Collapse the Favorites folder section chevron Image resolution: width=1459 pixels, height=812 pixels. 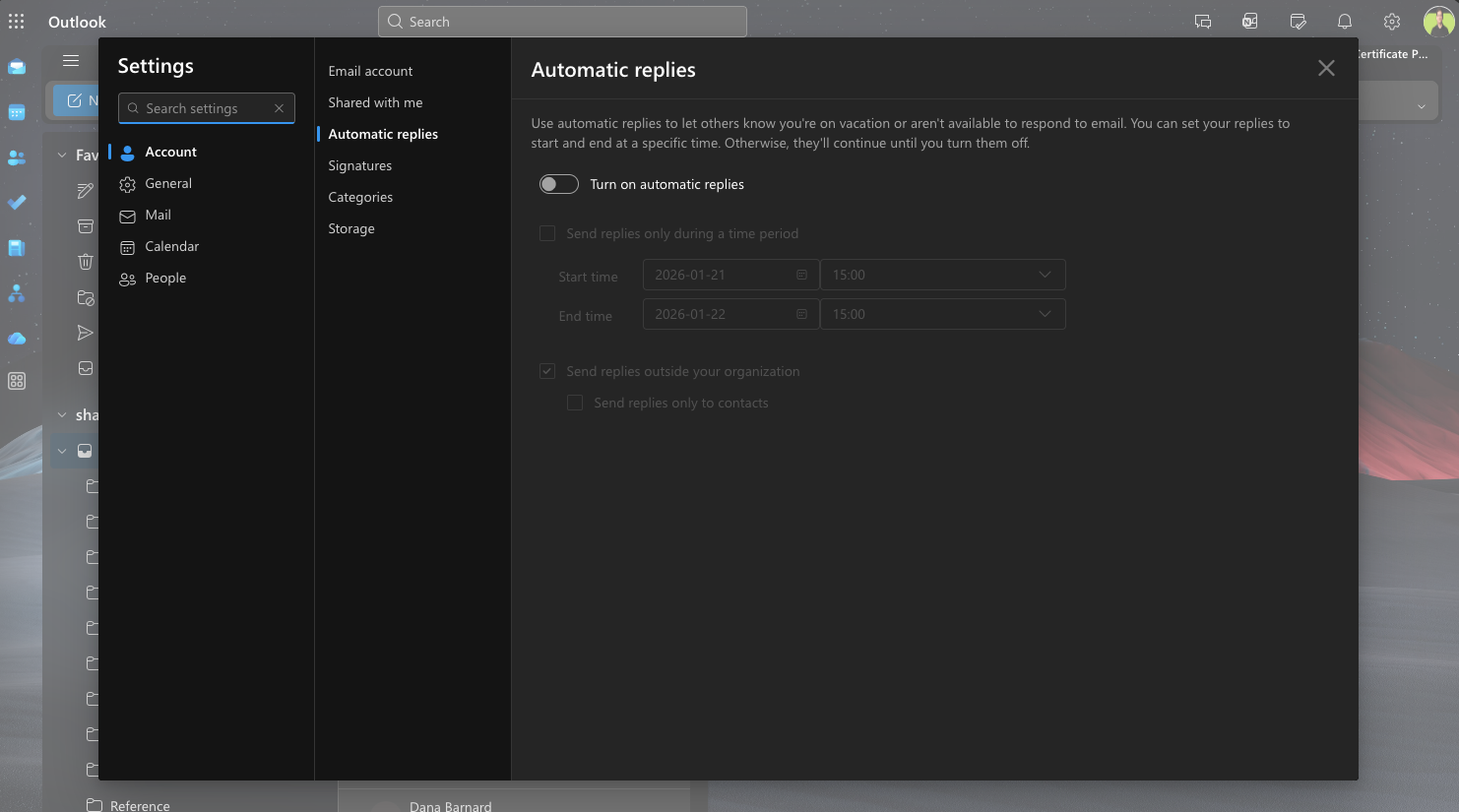click(62, 156)
